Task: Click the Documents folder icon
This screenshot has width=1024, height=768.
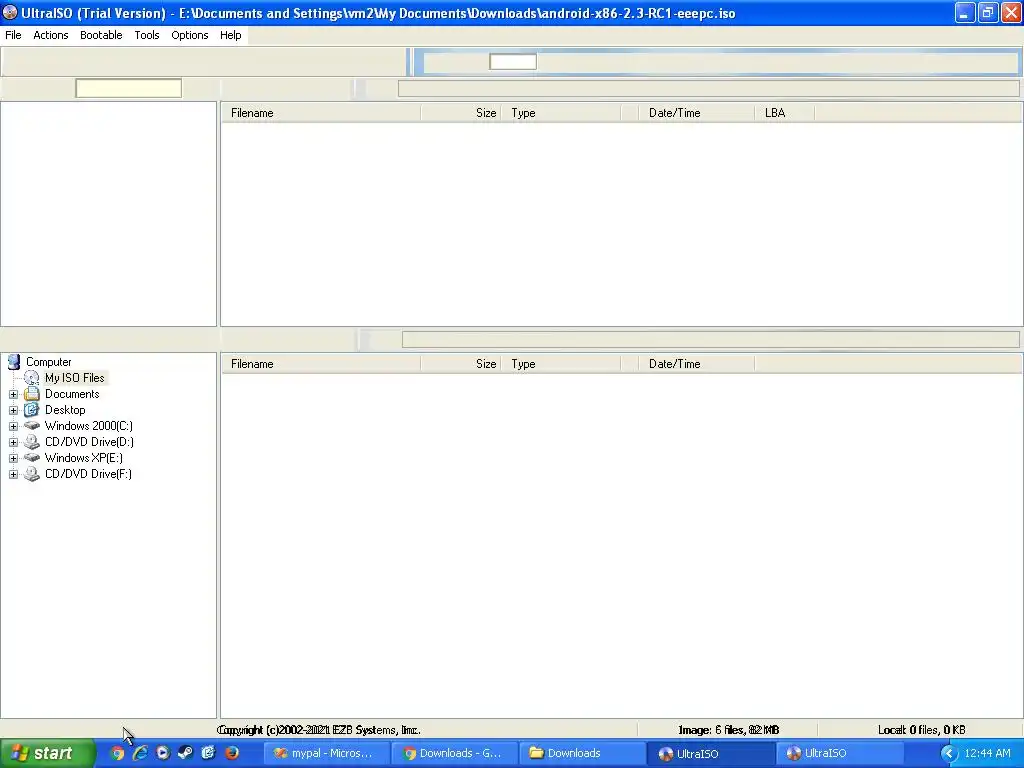Action: click(31, 394)
